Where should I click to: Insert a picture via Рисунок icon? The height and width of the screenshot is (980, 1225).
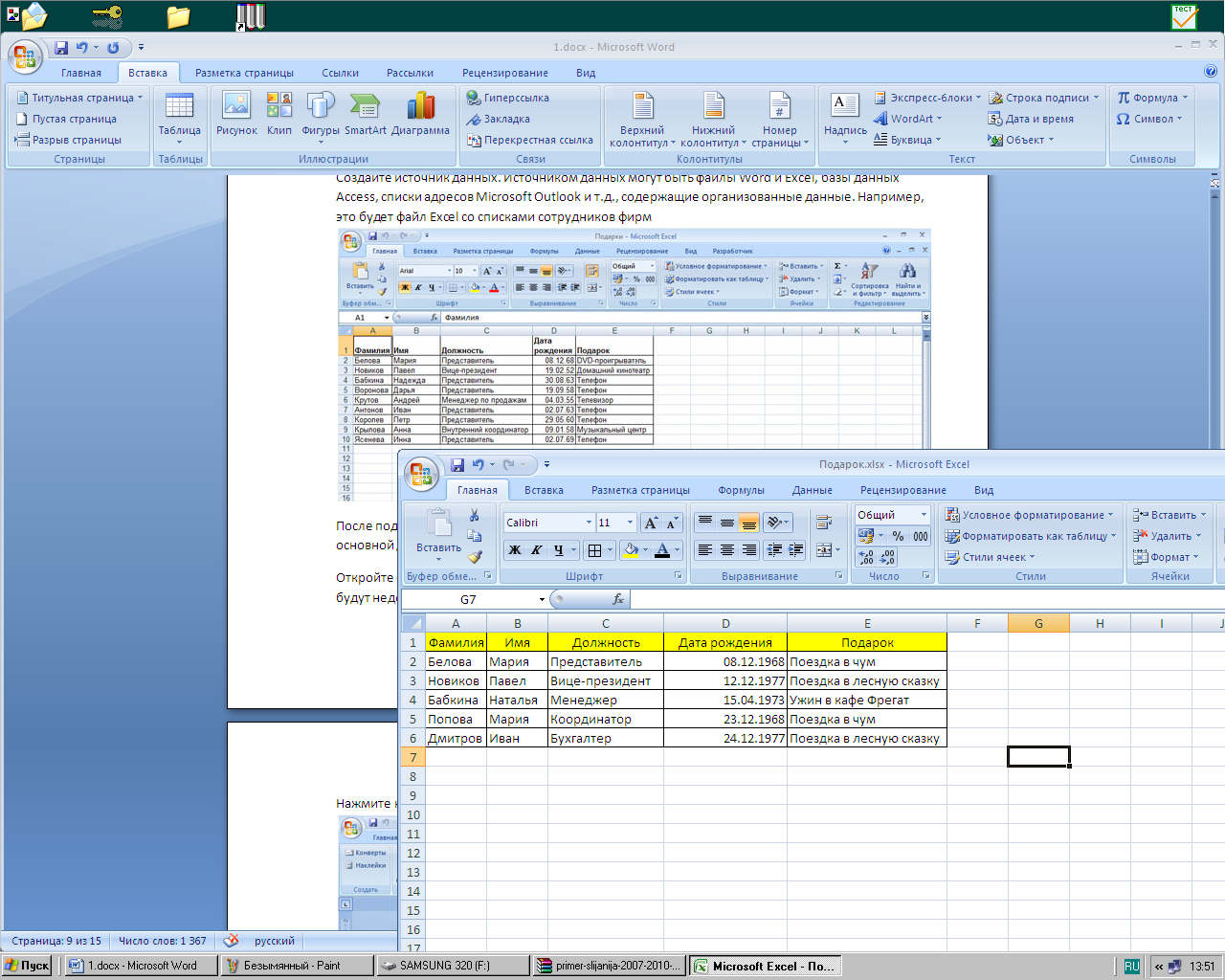point(236,114)
